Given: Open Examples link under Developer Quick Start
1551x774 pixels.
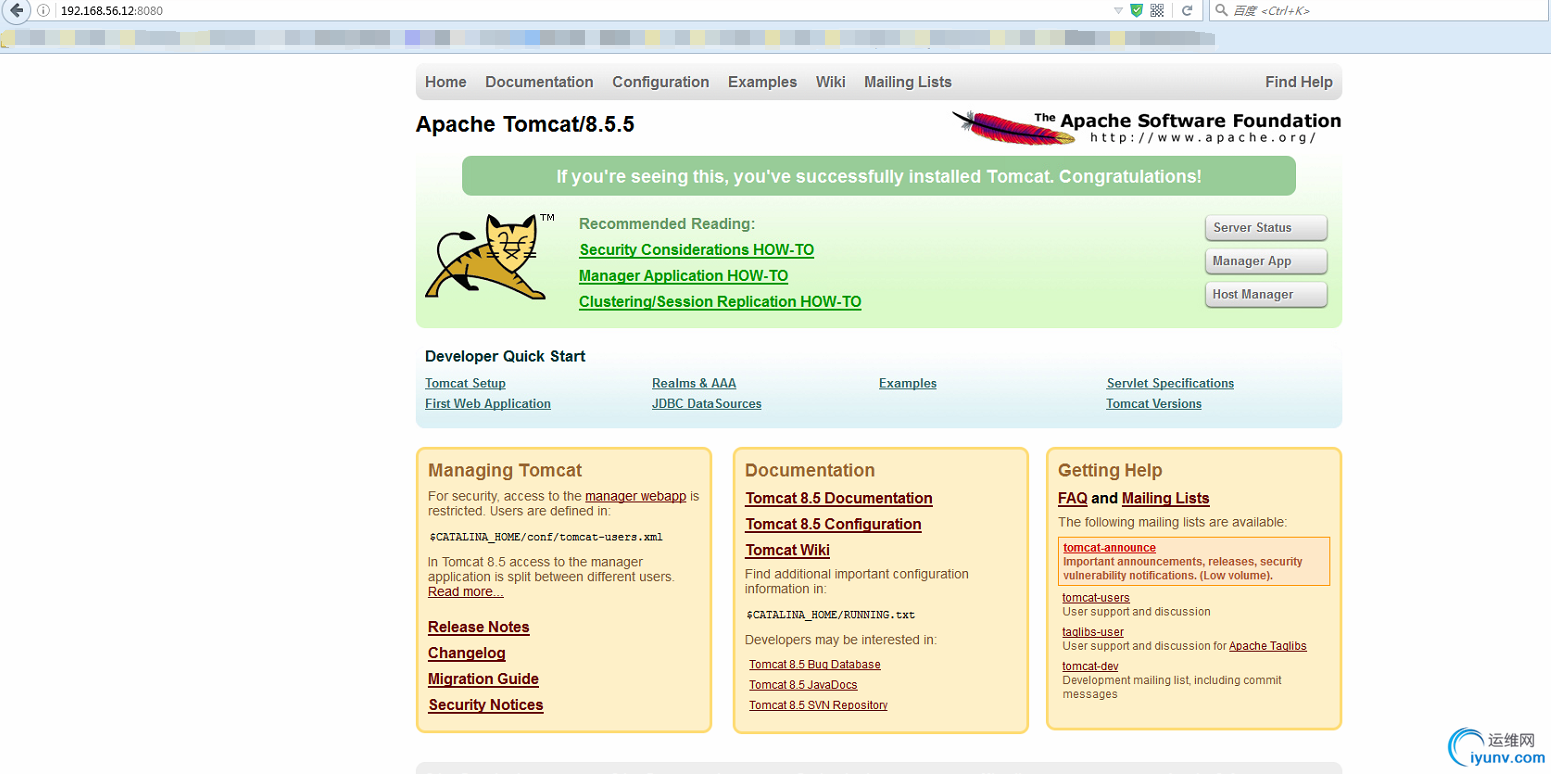Looking at the screenshot, I should click(x=908, y=384).
